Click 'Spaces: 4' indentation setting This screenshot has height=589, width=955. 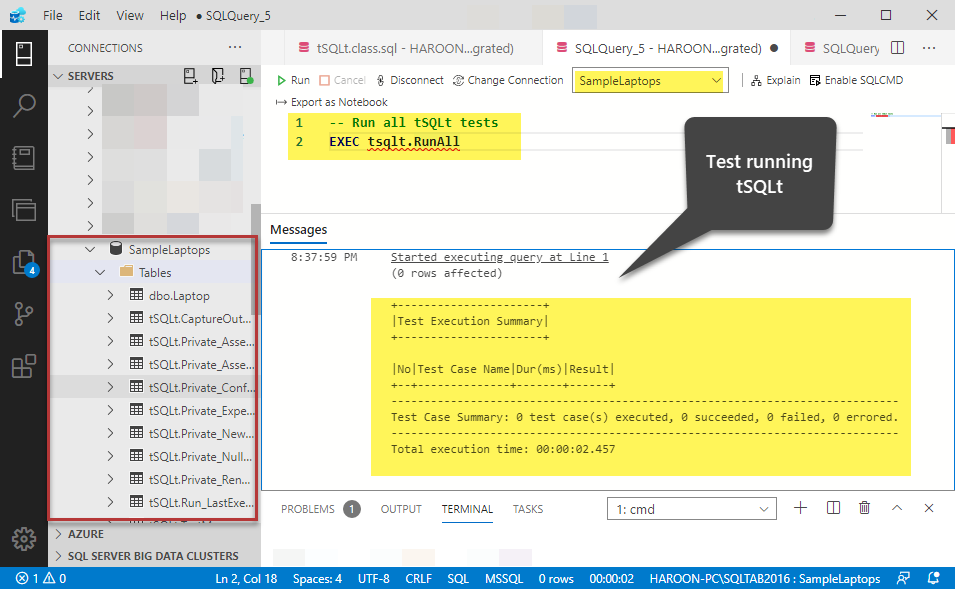317,579
